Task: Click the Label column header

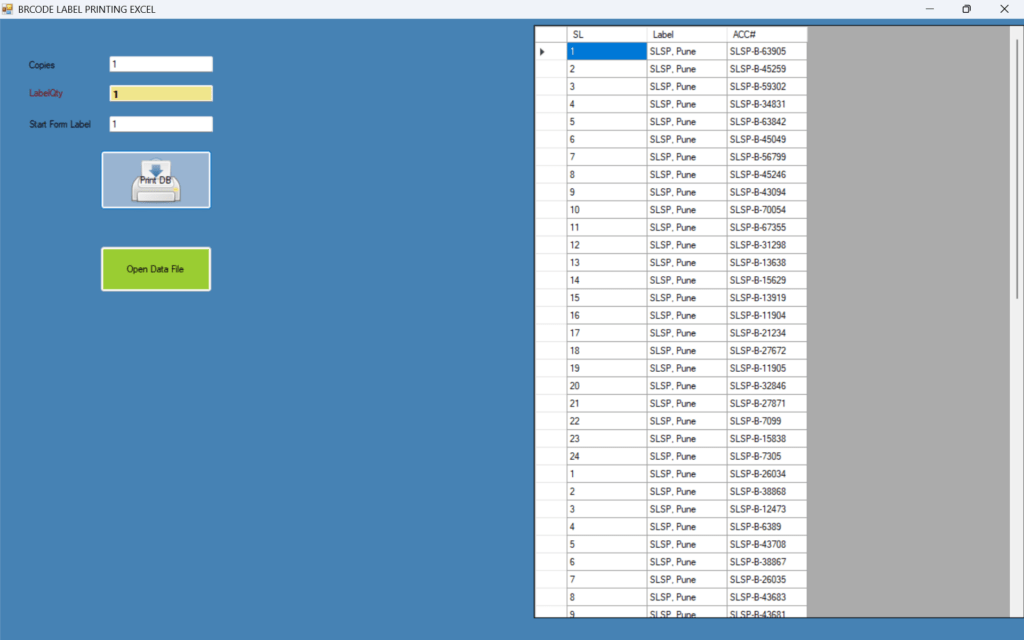Action: pos(686,34)
